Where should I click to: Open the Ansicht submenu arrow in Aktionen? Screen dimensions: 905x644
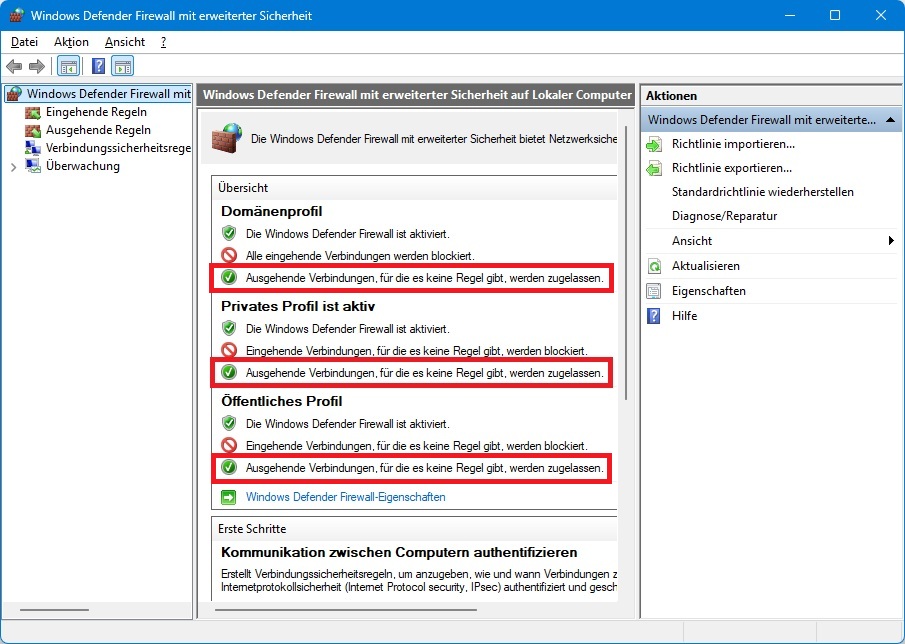891,241
